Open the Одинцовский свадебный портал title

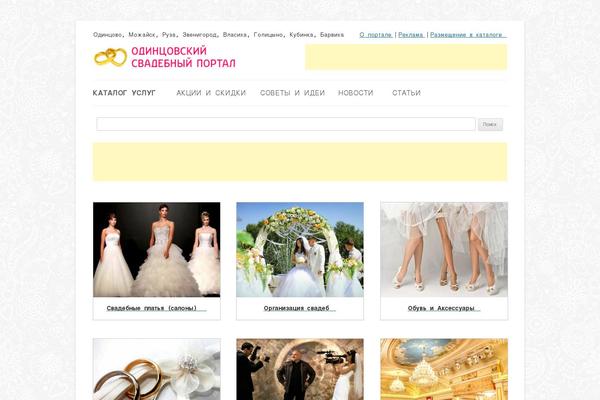[x=183, y=57]
